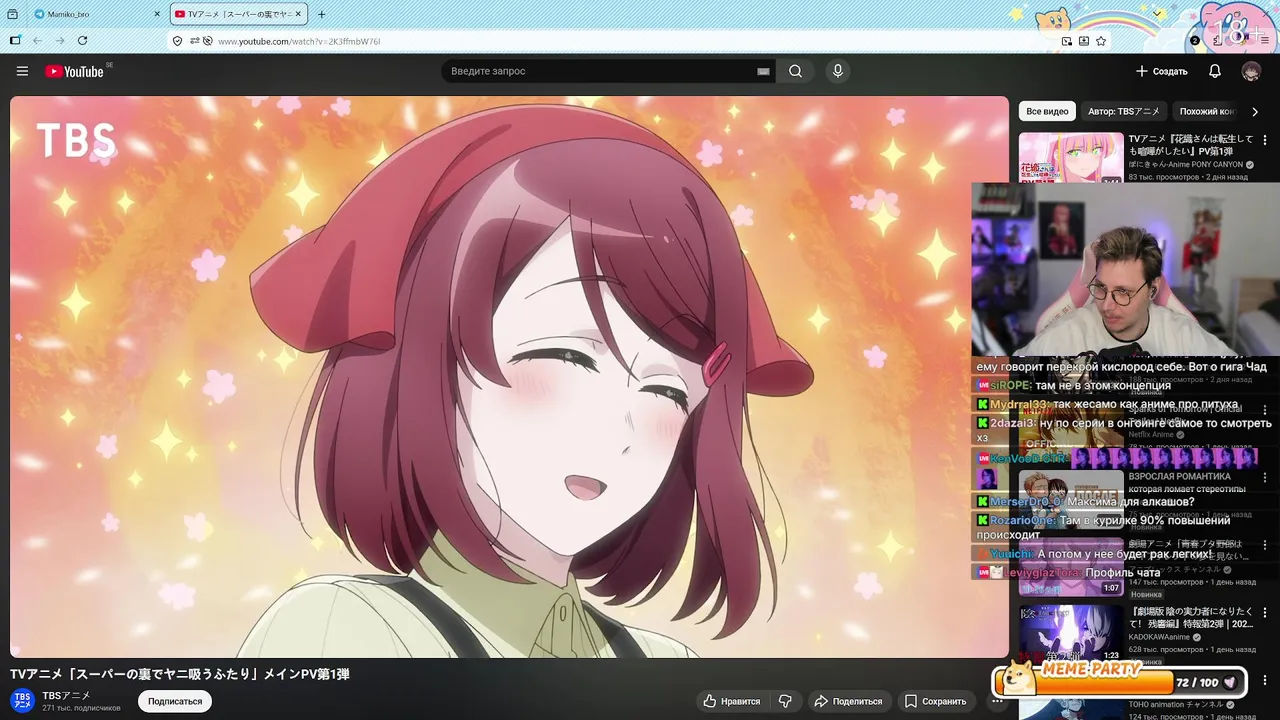Viewport: 1280px width, 720px height.
Task: Open the 劇場版 陰の実力者 video title
Action: pyautogui.click(x=1191, y=617)
